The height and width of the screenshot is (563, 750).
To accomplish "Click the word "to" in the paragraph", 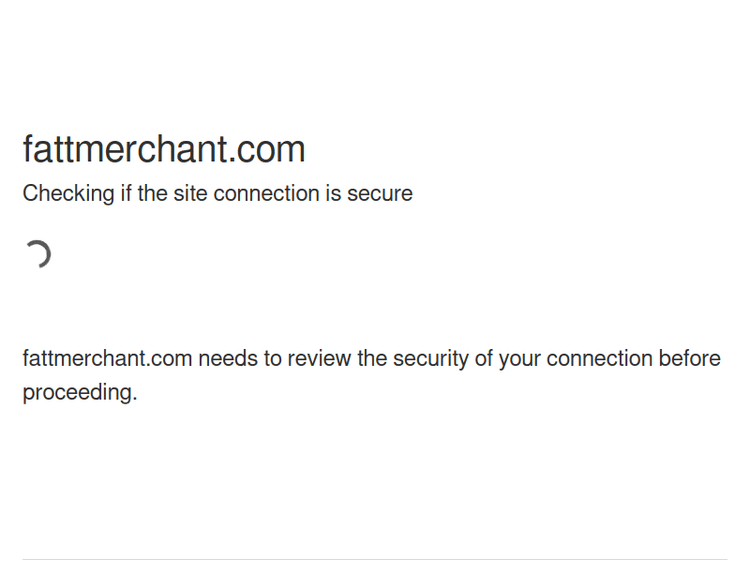I will click(x=273, y=359).
